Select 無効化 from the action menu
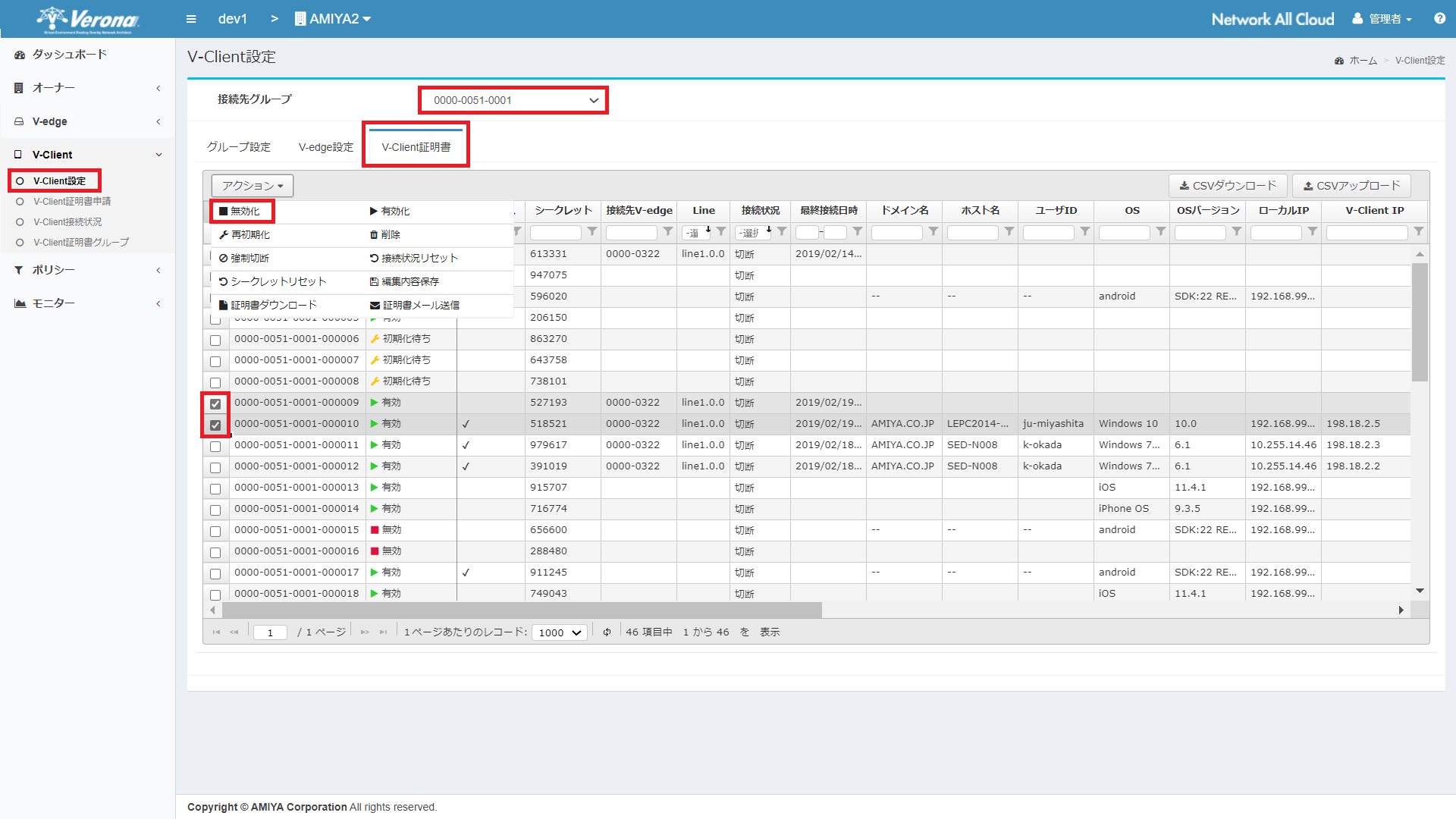 pos(241,212)
